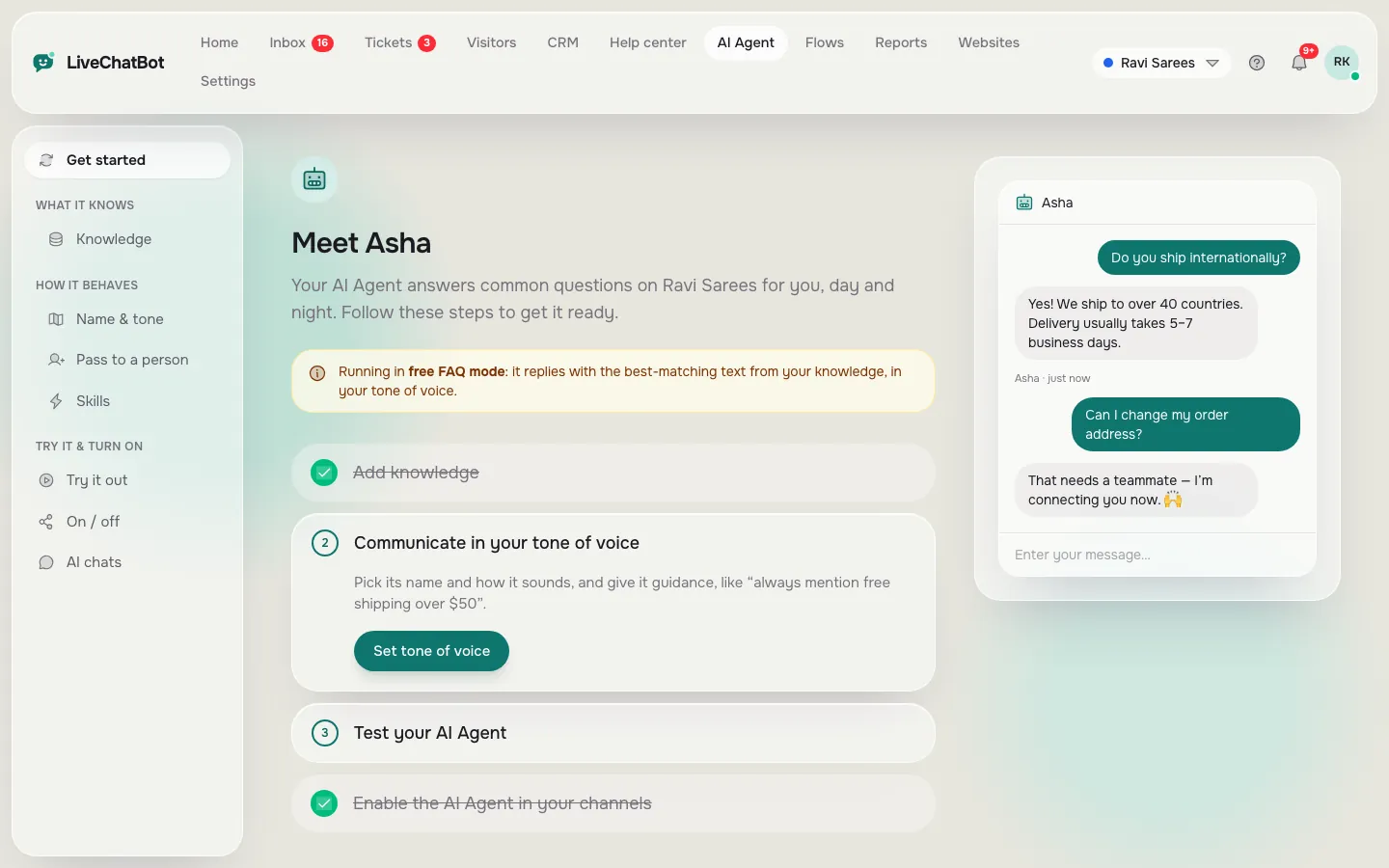Switch to the Visitors tab
Viewport: 1389px width, 868px height.
(491, 42)
